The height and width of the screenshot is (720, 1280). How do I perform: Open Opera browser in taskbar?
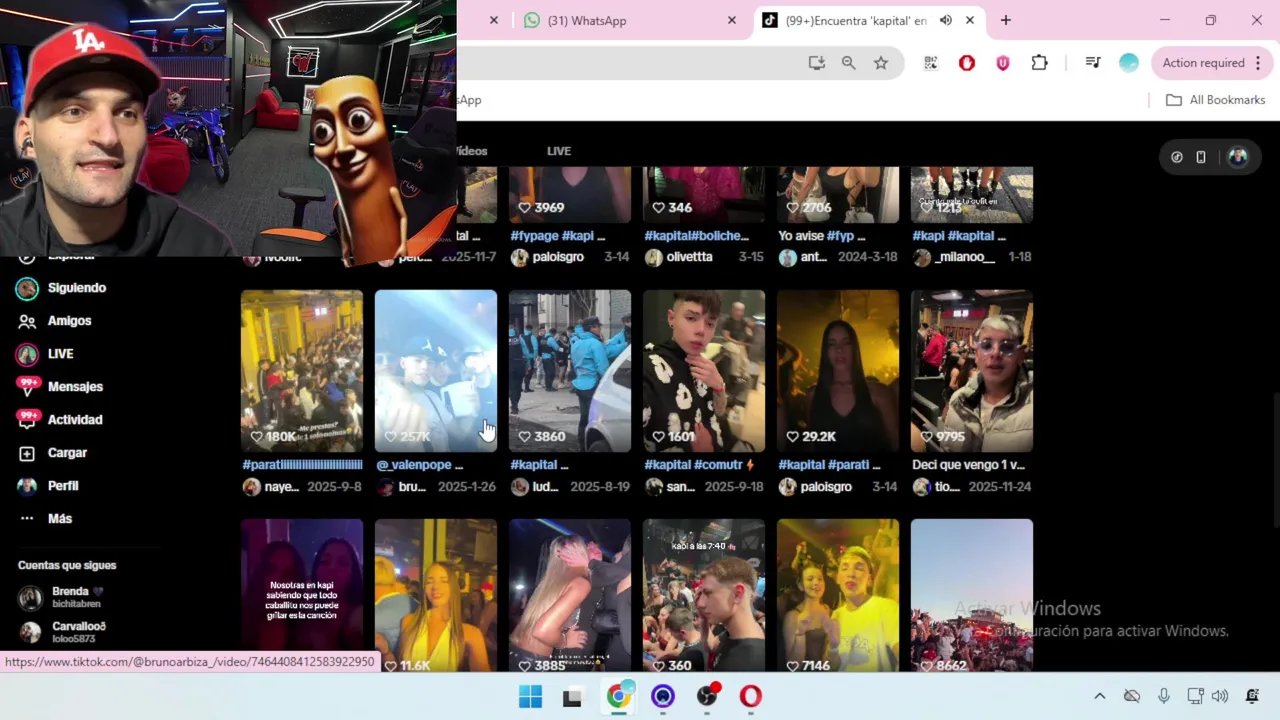(x=750, y=697)
